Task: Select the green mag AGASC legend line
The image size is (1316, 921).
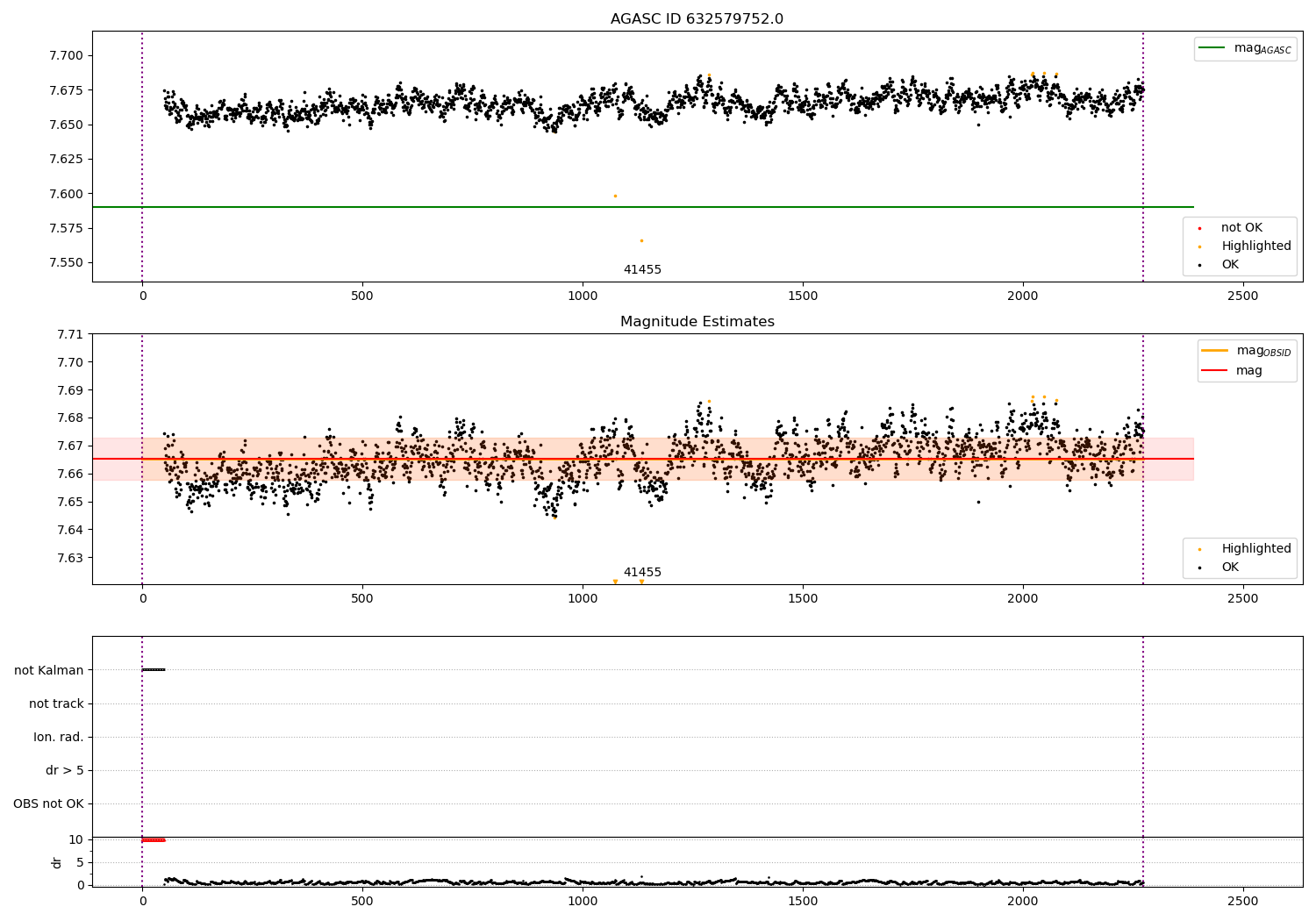Action: [1212, 48]
